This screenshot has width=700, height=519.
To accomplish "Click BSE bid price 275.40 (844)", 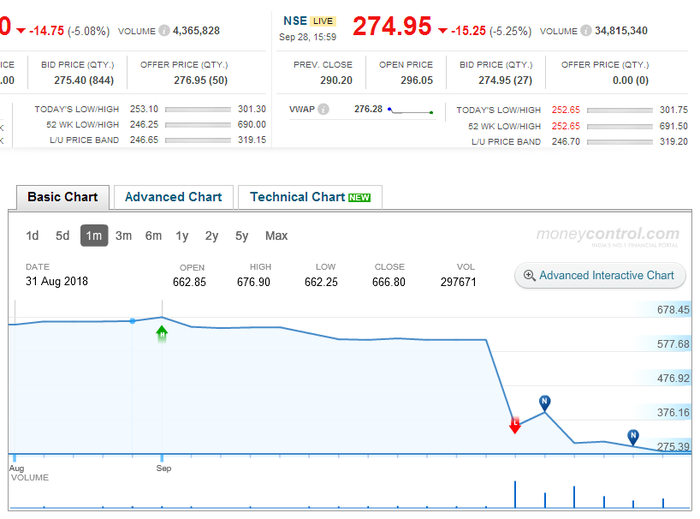I will point(84,80).
